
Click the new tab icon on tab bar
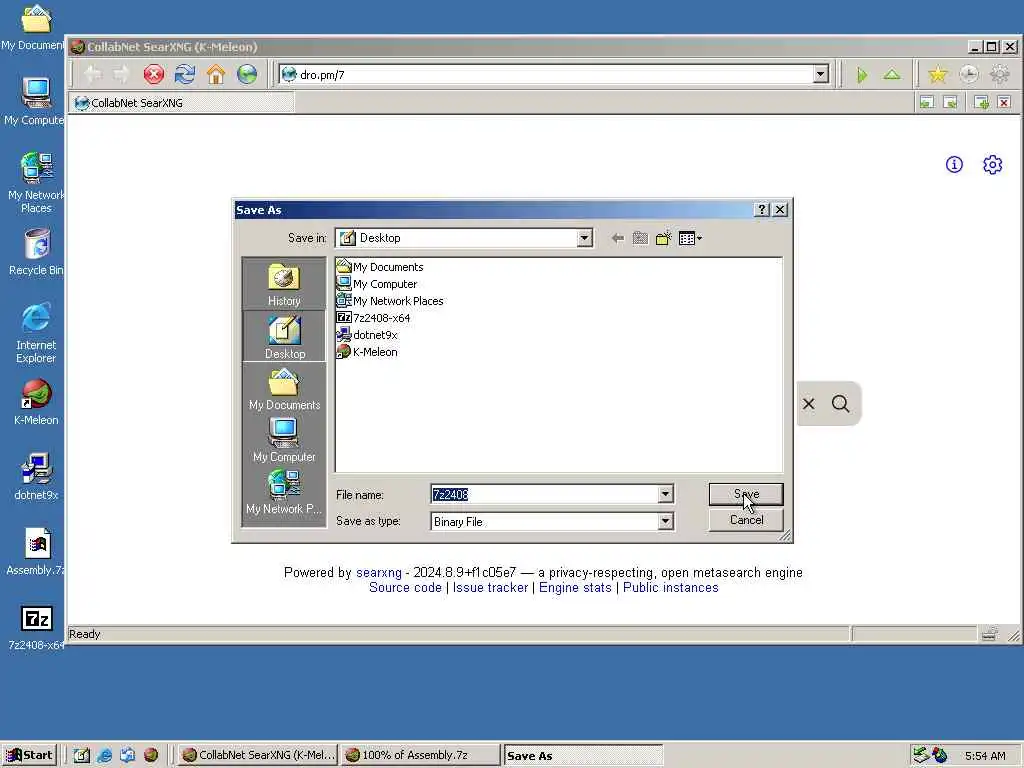[981, 102]
